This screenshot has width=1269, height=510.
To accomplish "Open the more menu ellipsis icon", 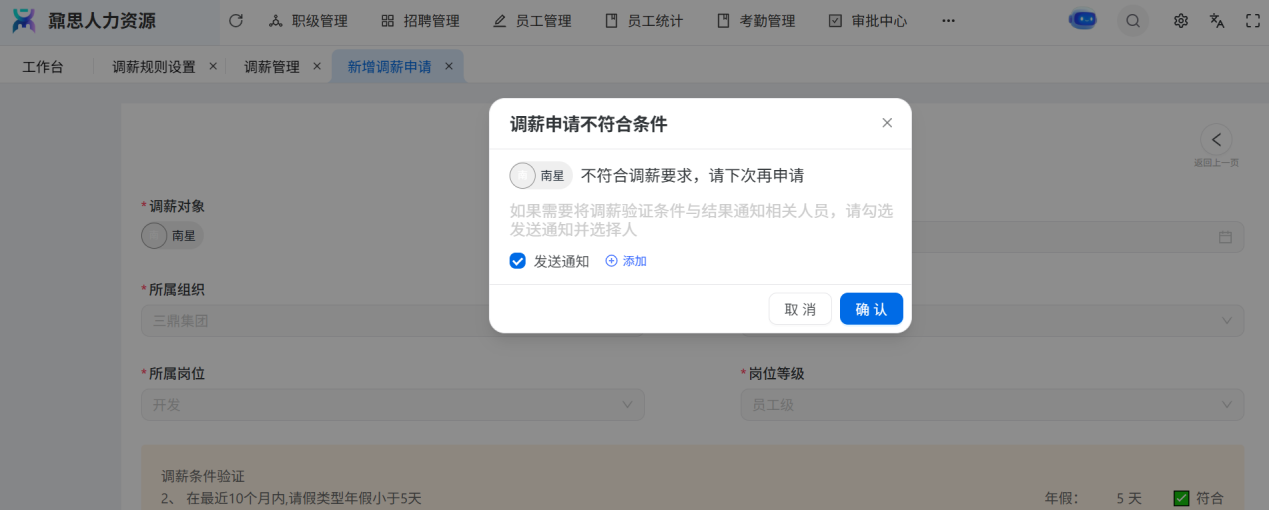I will point(948,21).
